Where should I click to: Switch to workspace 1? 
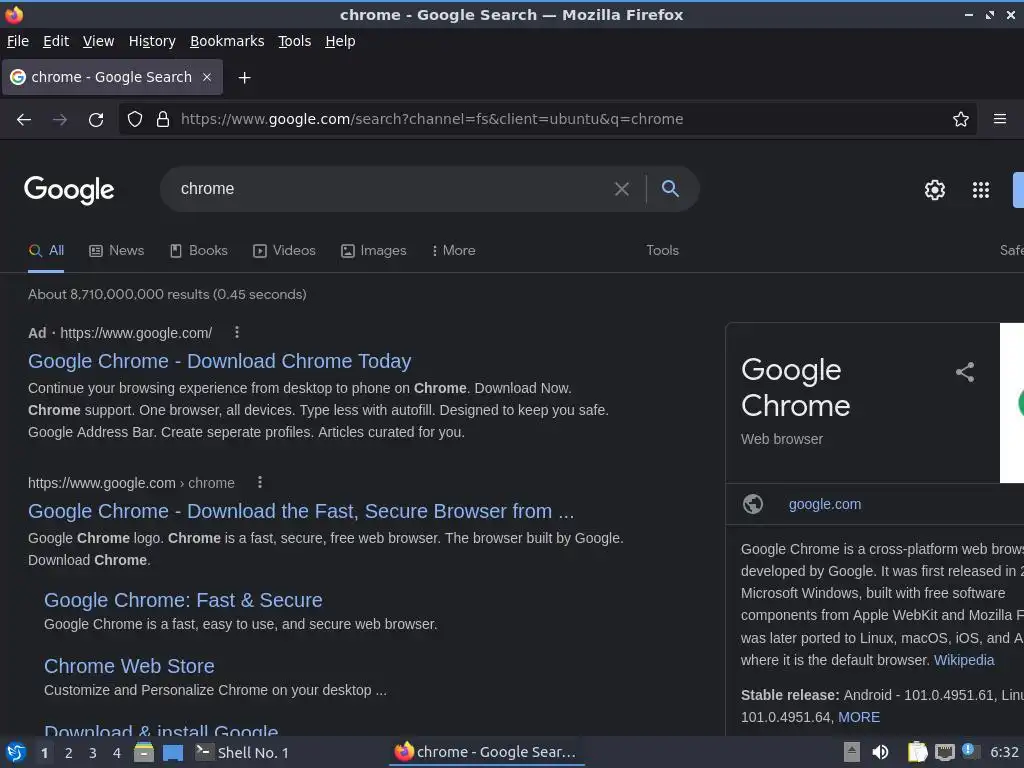click(x=44, y=753)
